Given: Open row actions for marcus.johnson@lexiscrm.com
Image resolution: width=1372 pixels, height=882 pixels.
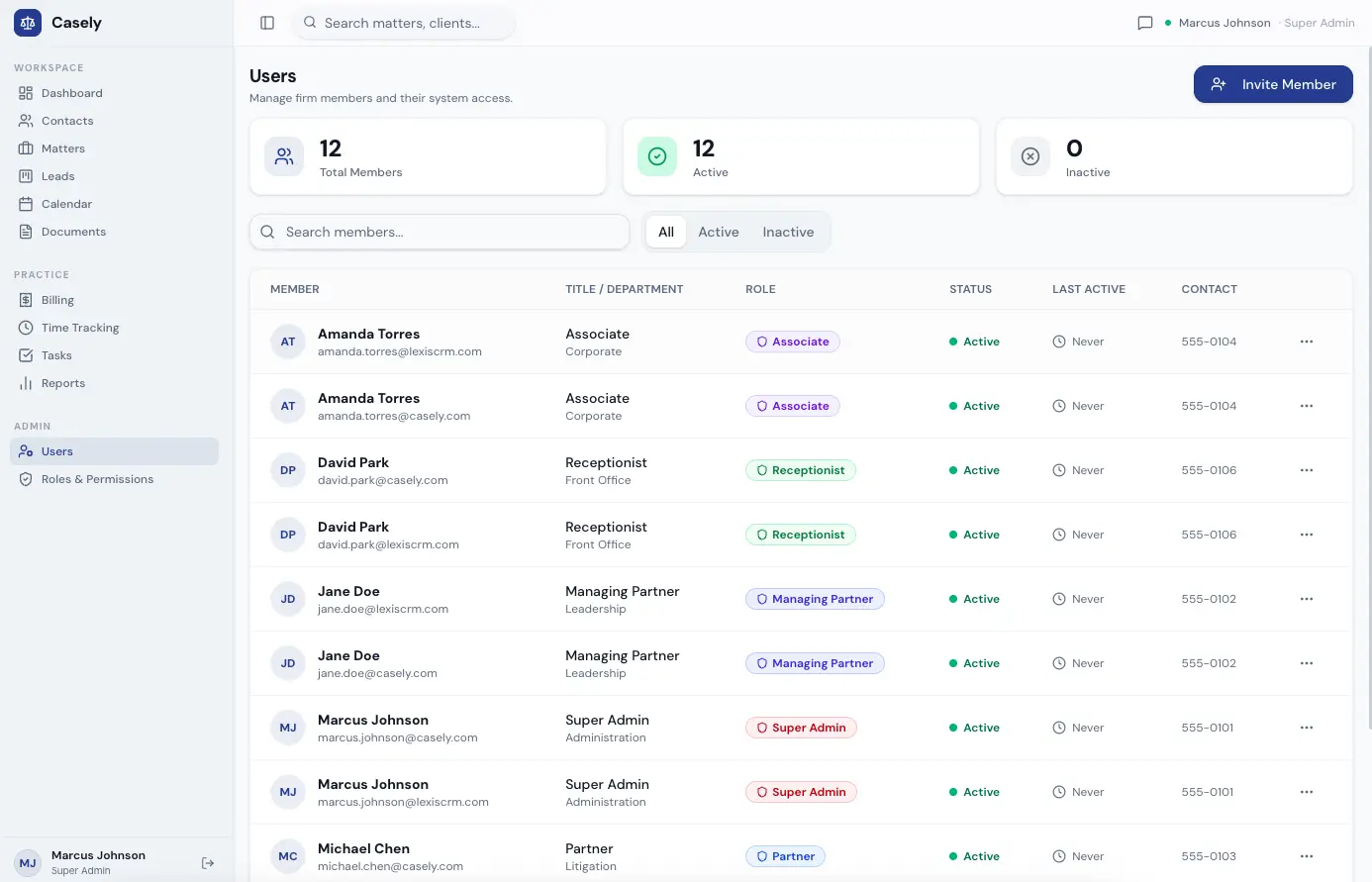Looking at the screenshot, I should click(1307, 792).
